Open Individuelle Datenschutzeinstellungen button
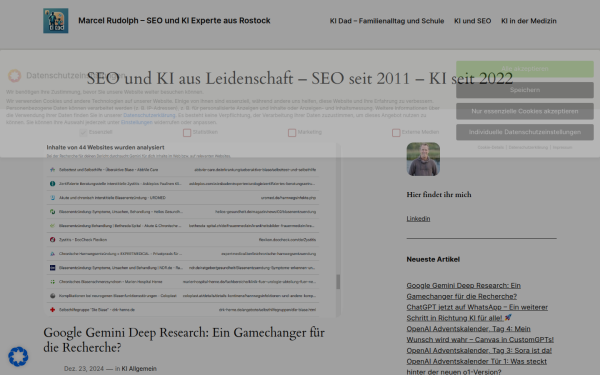The image size is (600, 375). tap(525, 132)
